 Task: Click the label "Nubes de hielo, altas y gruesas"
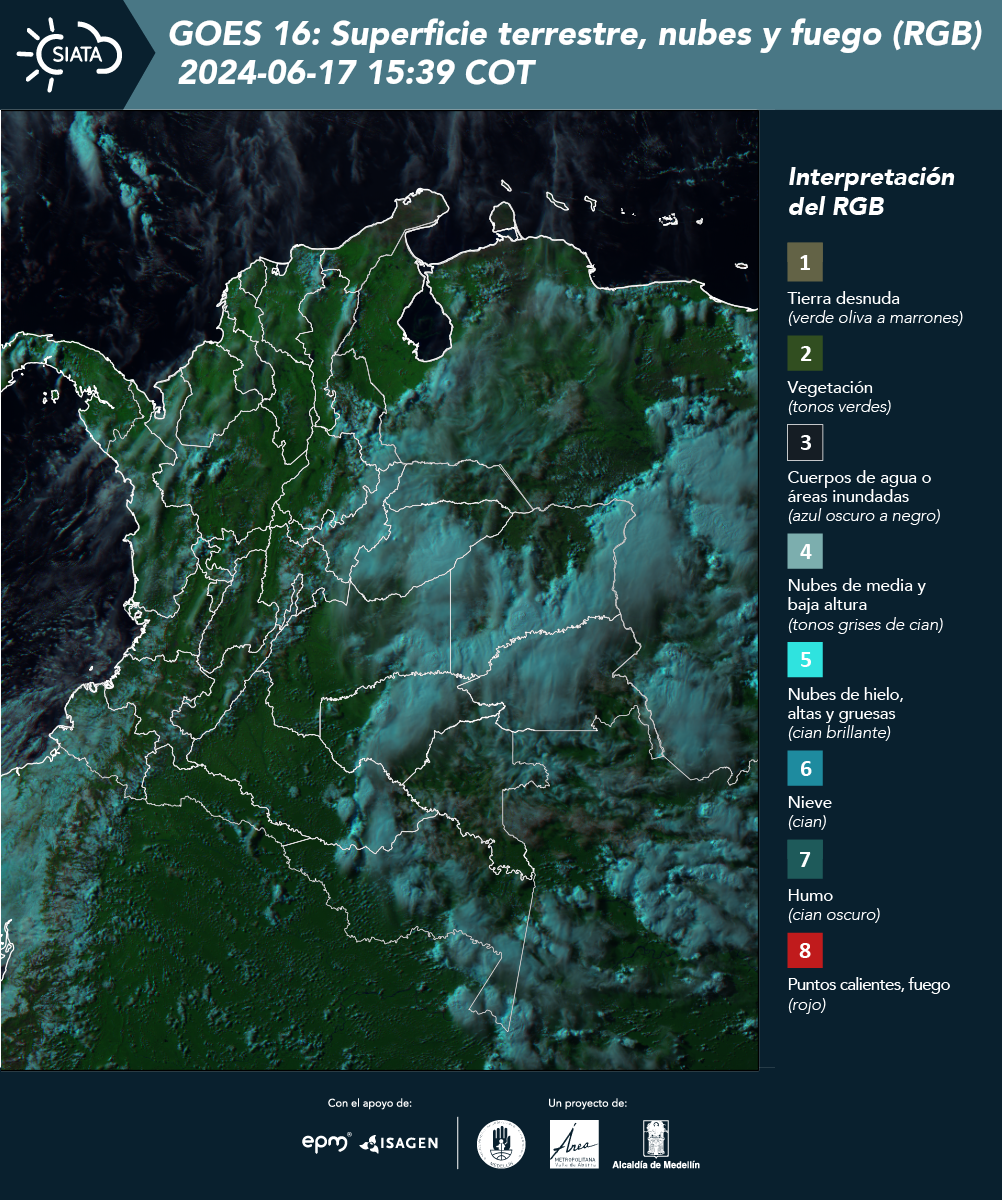click(846, 704)
